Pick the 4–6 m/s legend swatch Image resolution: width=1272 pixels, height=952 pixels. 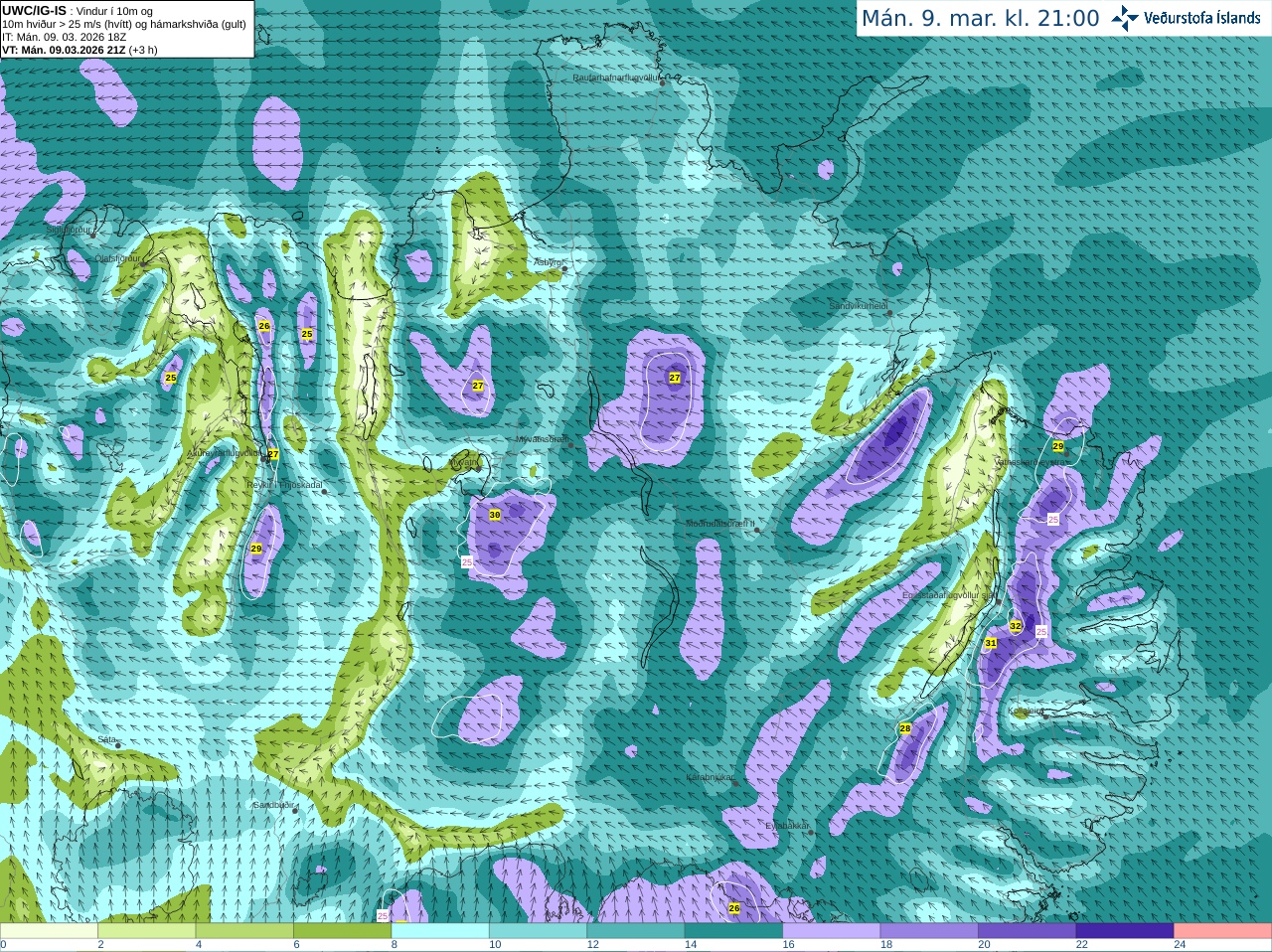tap(244, 931)
